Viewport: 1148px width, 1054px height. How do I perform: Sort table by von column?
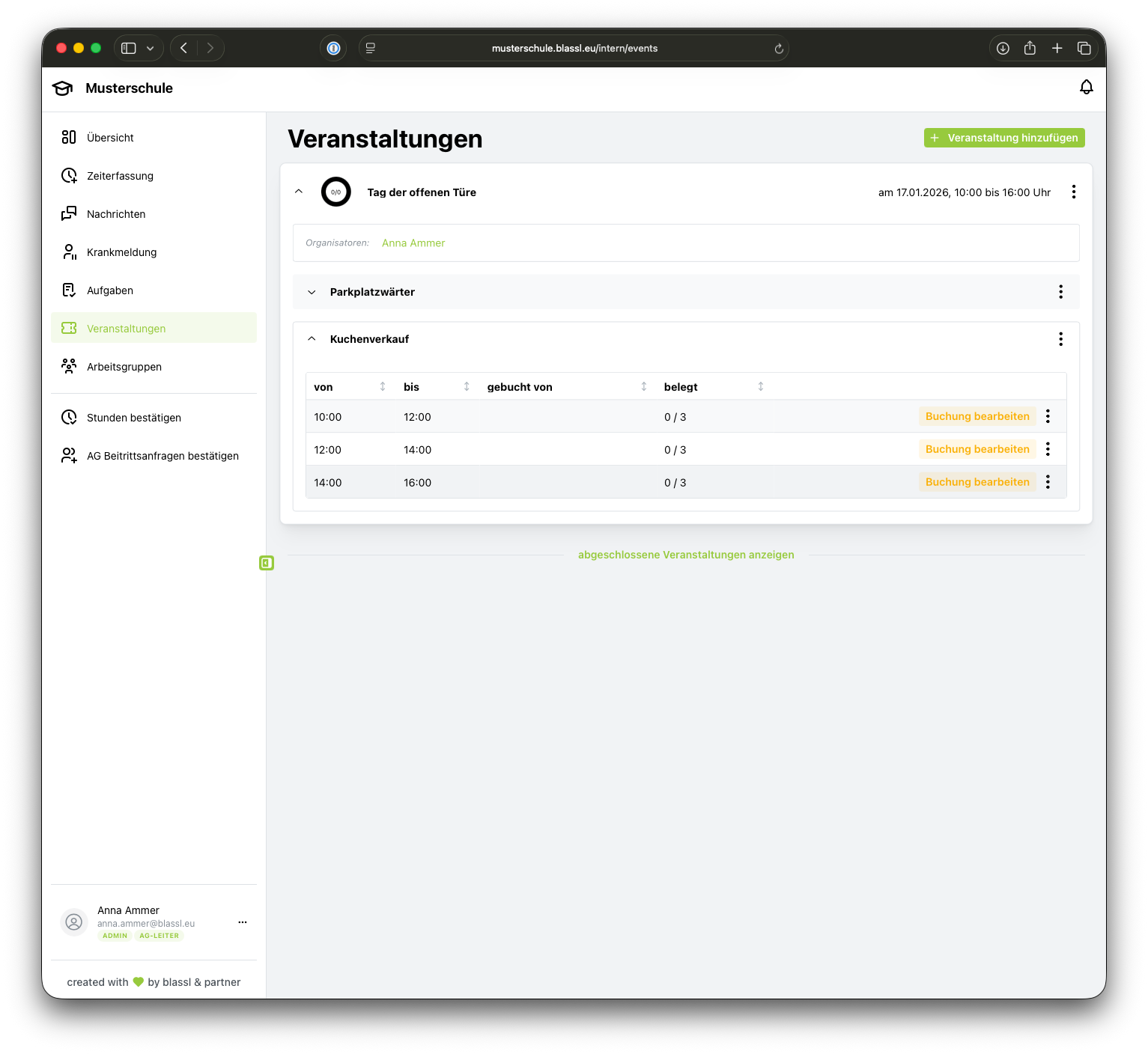click(382, 387)
